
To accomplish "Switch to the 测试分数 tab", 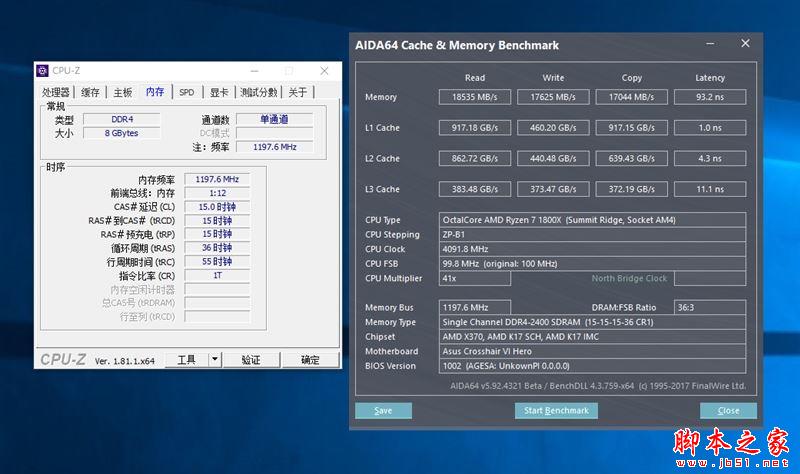I will point(258,92).
